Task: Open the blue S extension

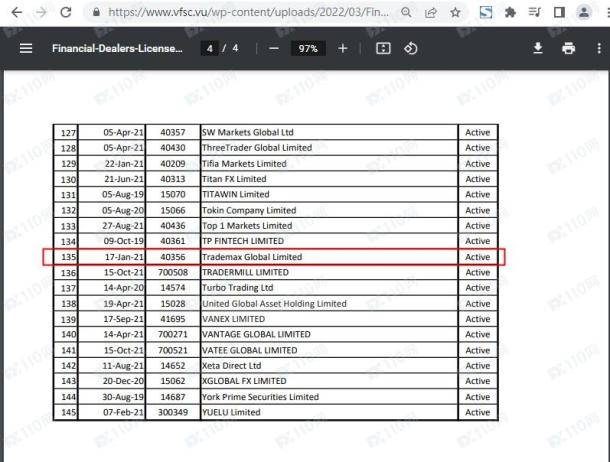Action: [x=486, y=12]
